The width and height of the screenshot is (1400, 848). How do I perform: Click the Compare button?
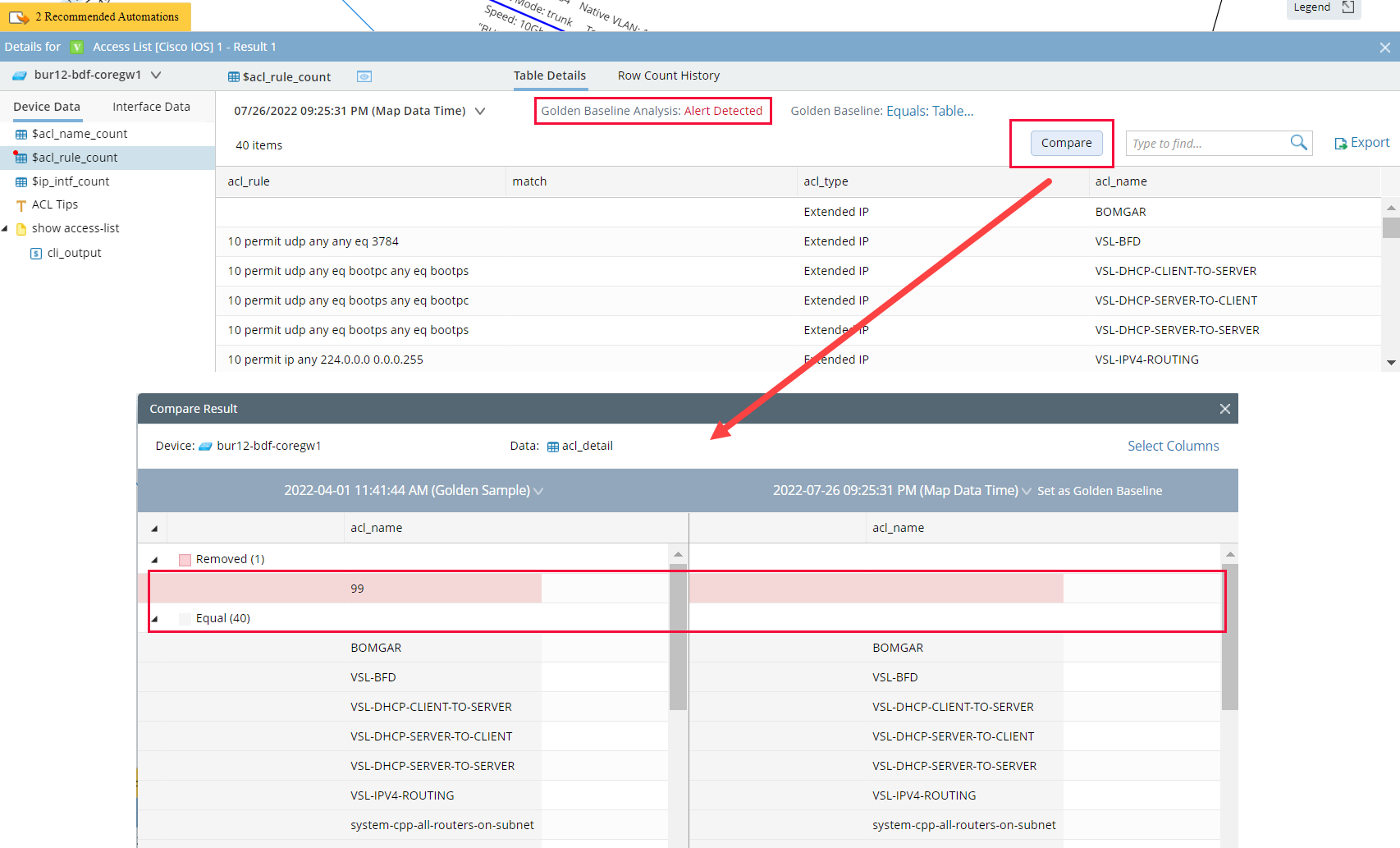tap(1066, 143)
